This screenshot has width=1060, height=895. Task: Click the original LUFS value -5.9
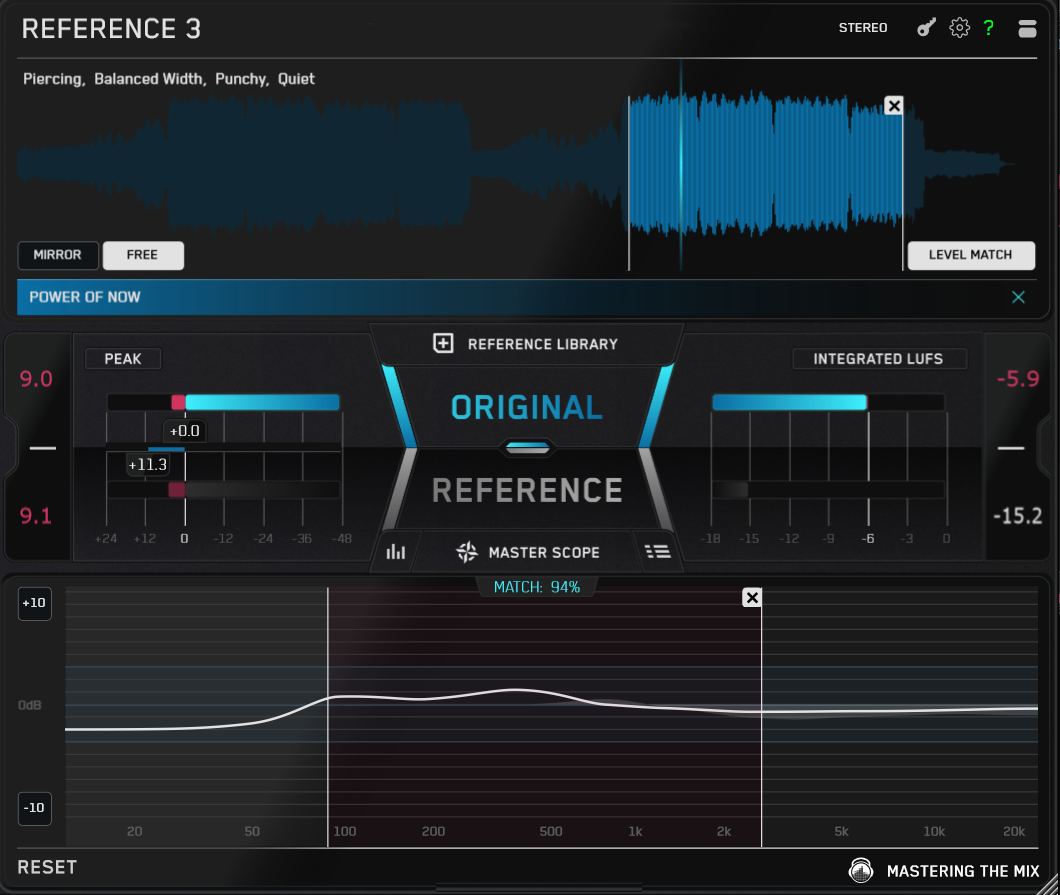[x=1018, y=379]
